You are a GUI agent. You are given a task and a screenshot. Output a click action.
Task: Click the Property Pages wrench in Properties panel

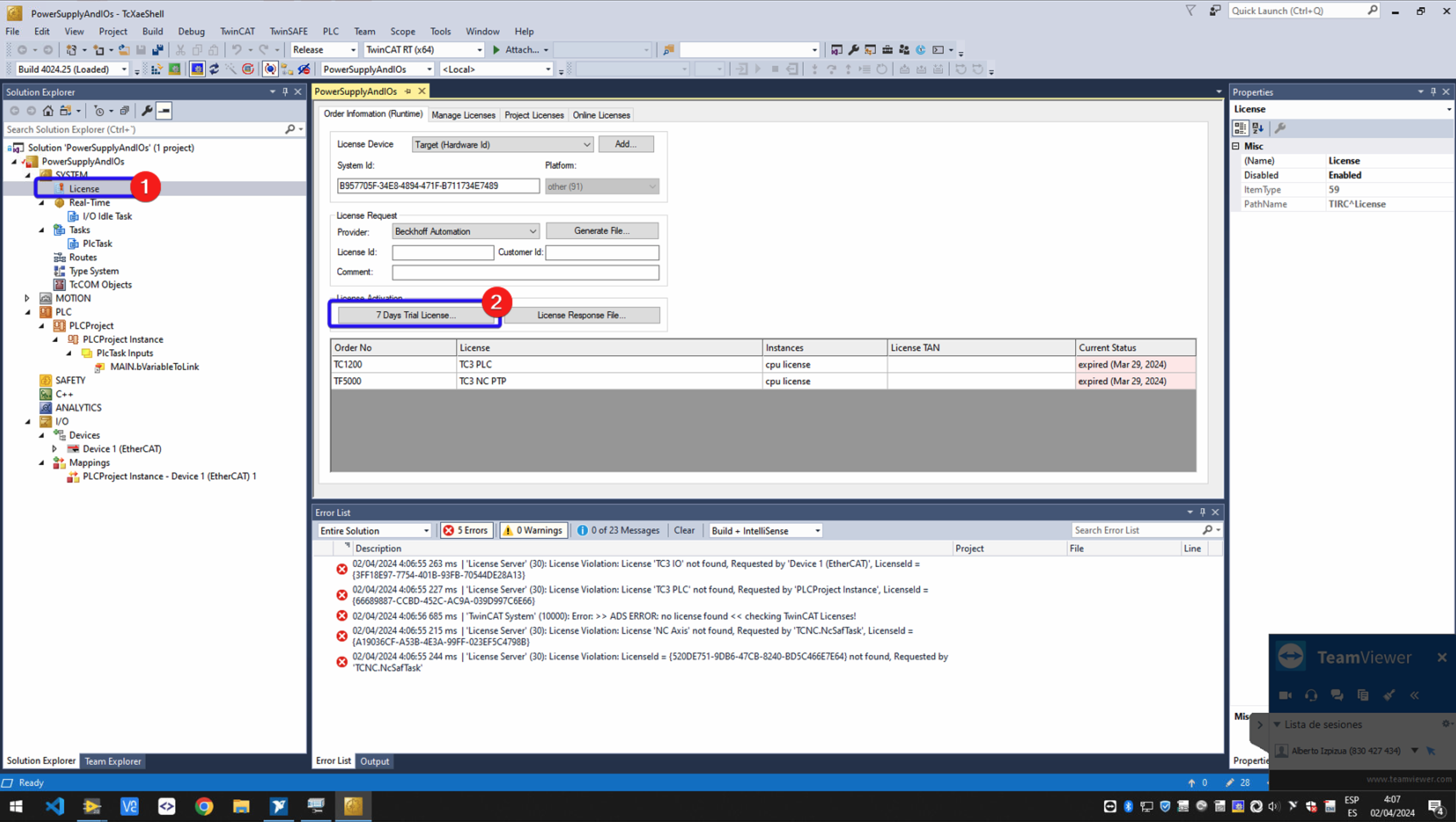1280,128
